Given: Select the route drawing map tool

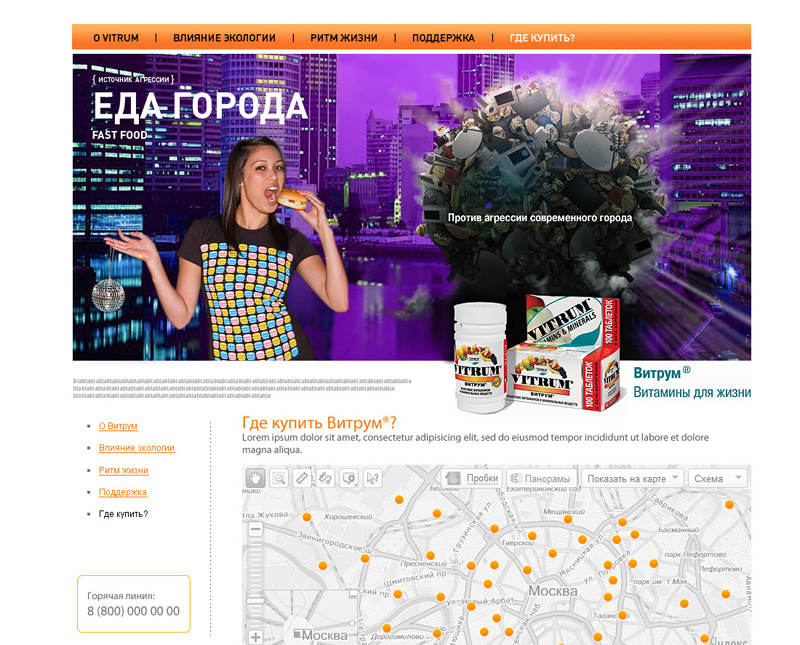Looking at the screenshot, I should 326,478.
